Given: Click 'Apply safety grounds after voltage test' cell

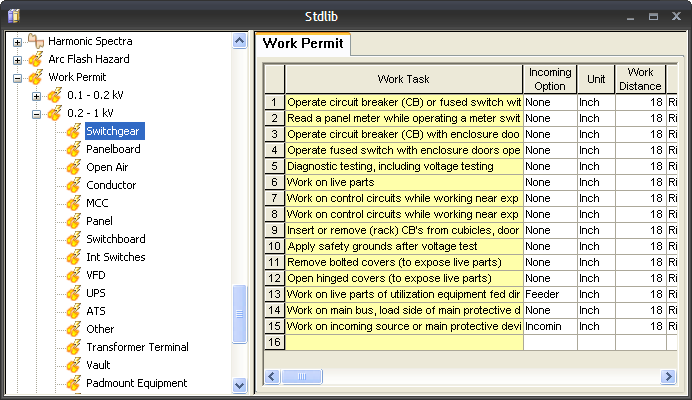Looking at the screenshot, I should click(x=404, y=246).
